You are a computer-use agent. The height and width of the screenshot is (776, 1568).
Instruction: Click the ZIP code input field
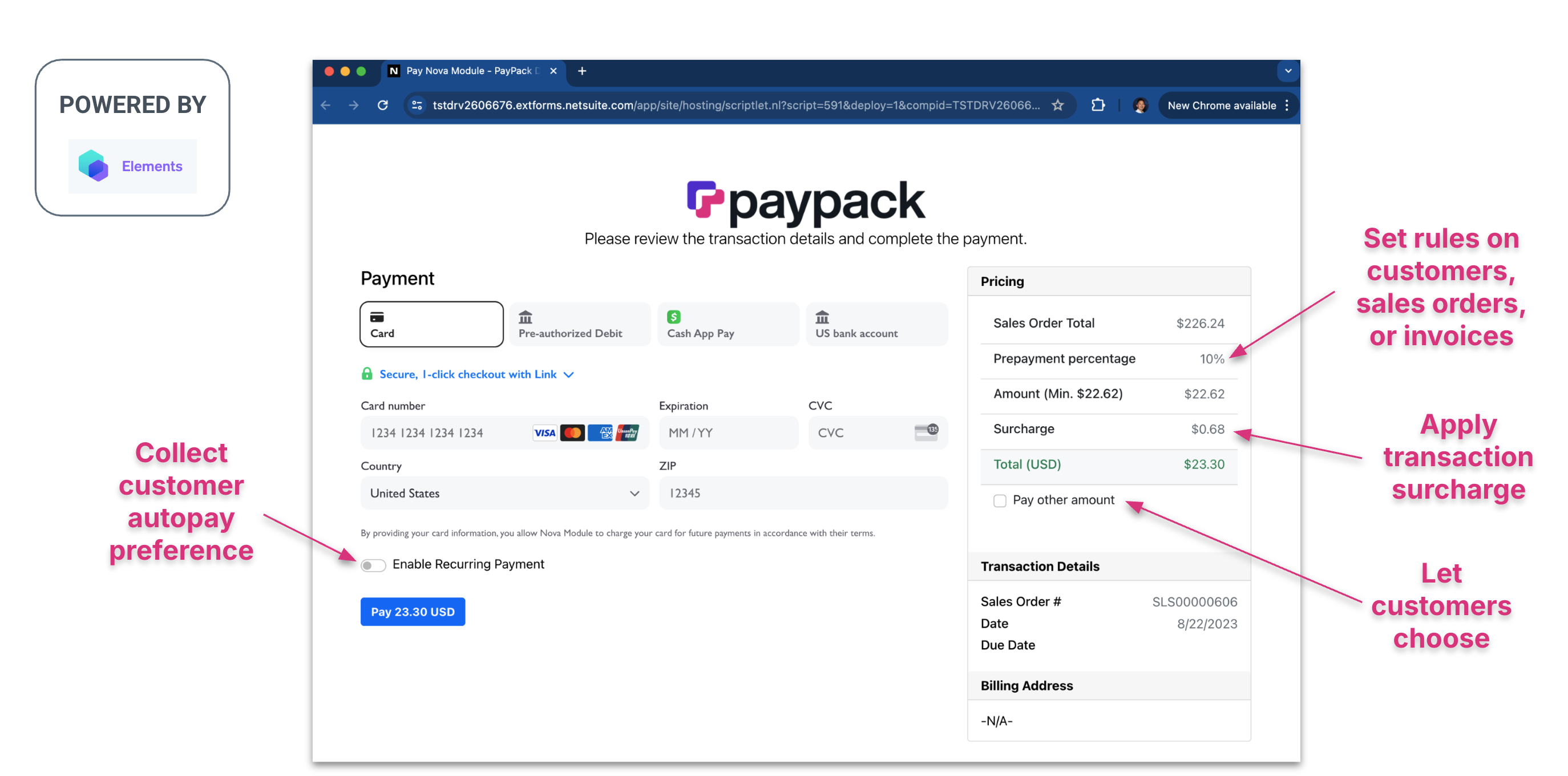[x=802, y=493]
